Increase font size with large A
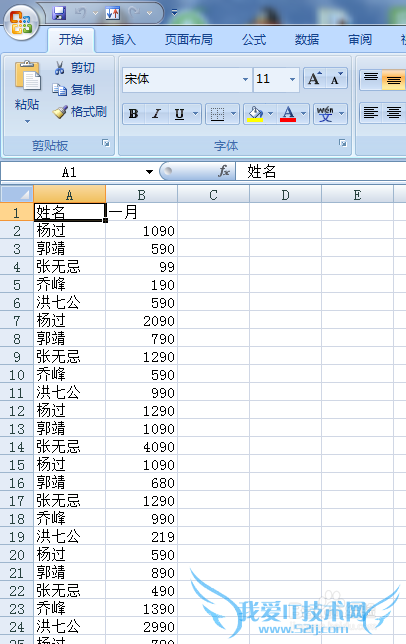This screenshot has width=406, height=644. pos(314,78)
